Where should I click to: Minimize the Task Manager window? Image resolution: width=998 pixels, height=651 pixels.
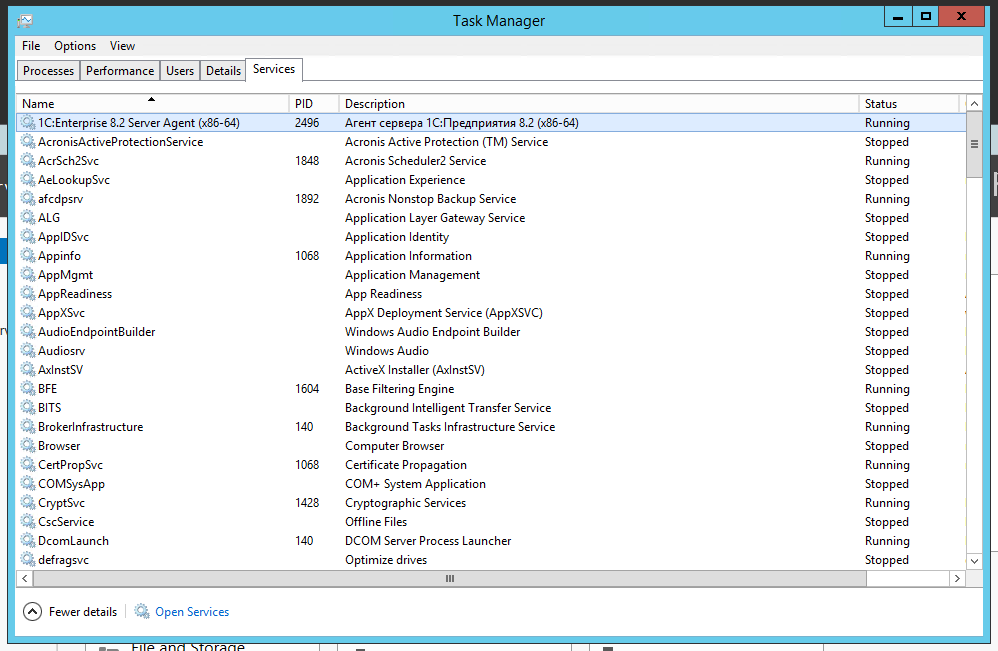tap(898, 17)
